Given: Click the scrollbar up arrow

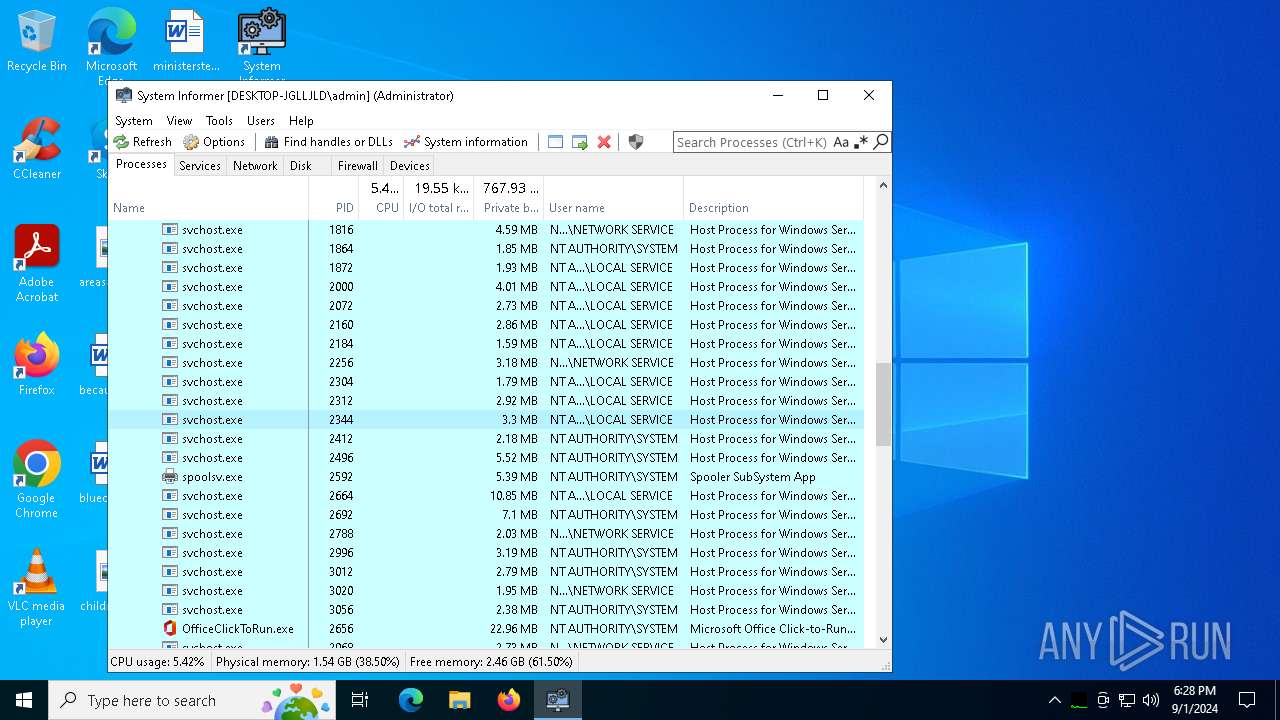Looking at the screenshot, I should pyautogui.click(x=883, y=186).
